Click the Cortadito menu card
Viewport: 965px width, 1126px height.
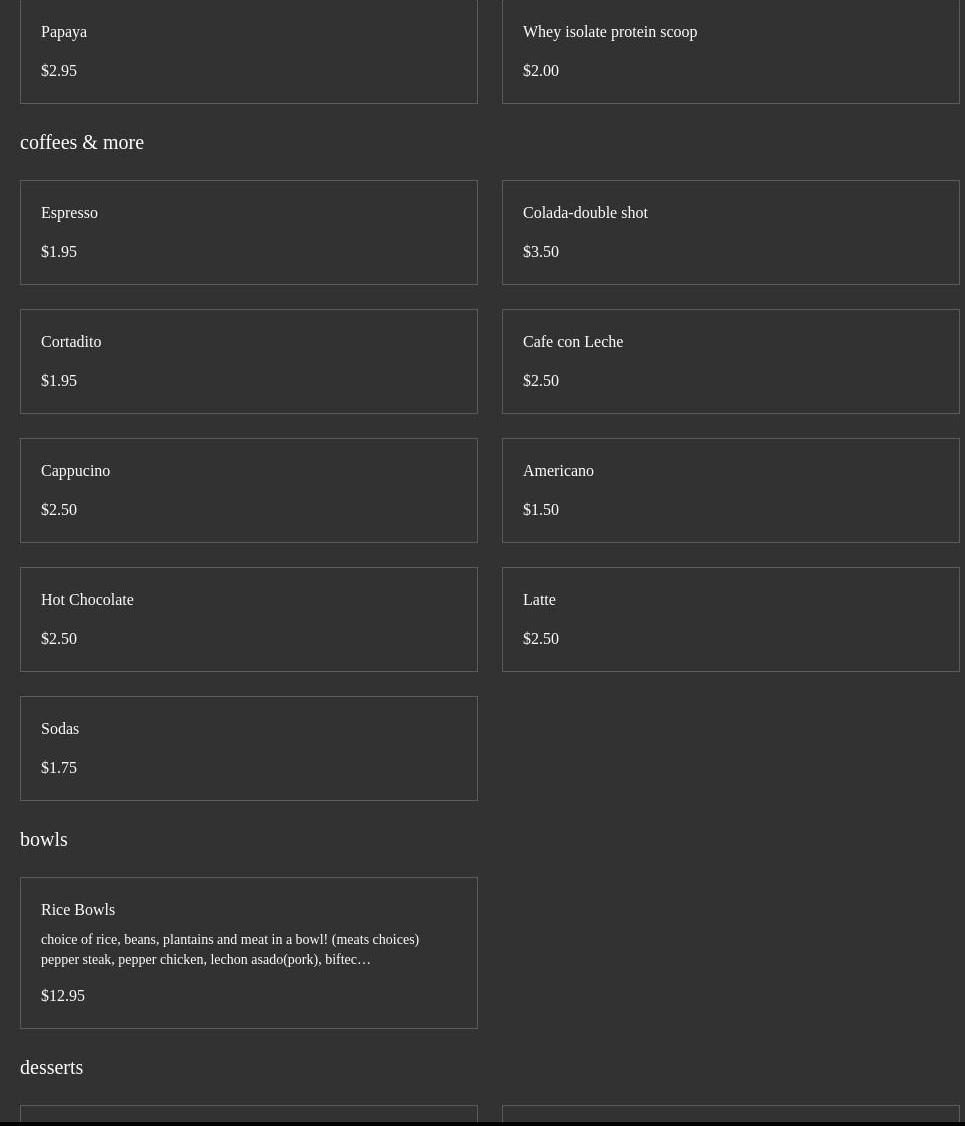(248, 361)
